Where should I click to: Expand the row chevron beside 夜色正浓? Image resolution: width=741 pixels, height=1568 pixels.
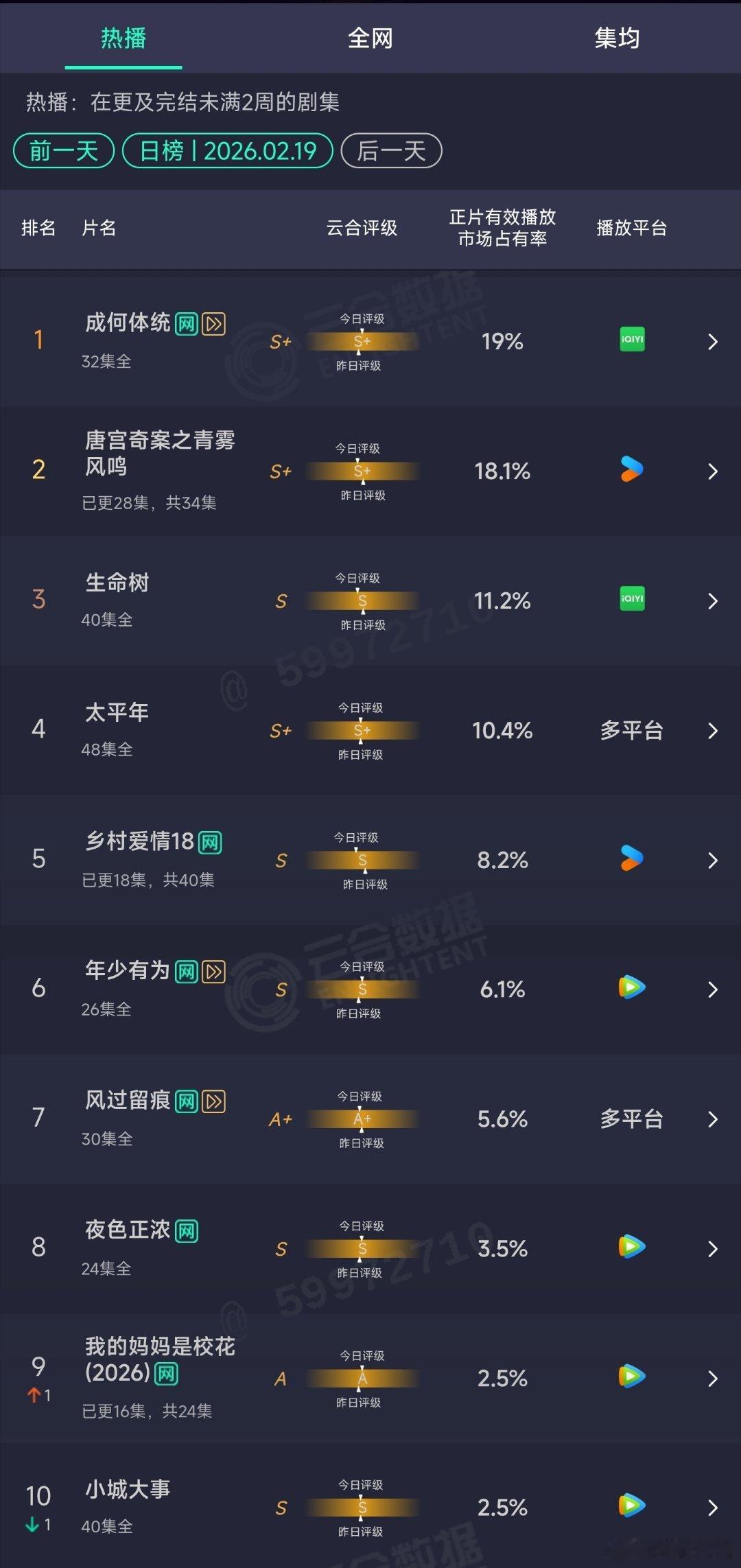point(712,1249)
